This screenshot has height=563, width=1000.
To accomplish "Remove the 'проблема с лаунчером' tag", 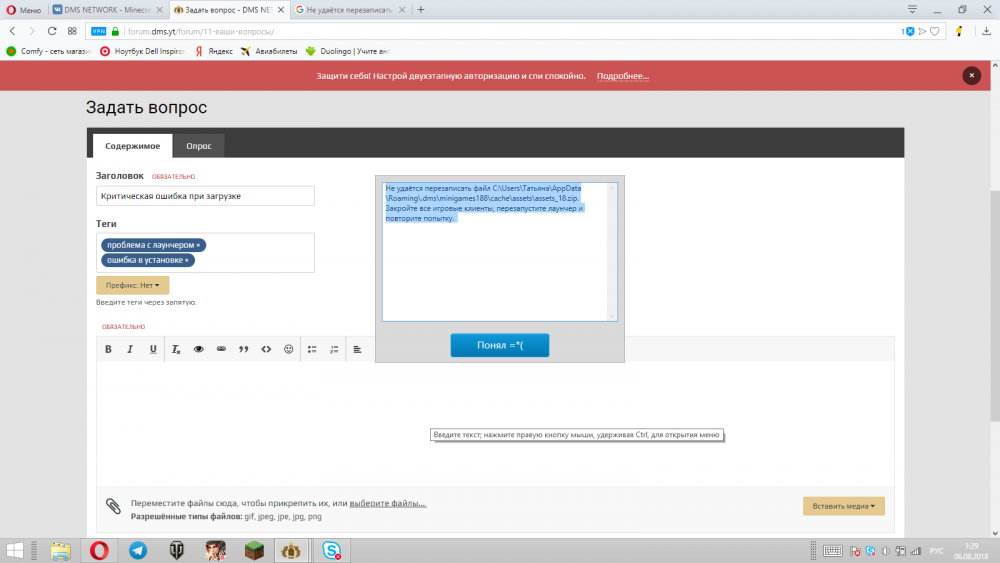I will pos(198,245).
